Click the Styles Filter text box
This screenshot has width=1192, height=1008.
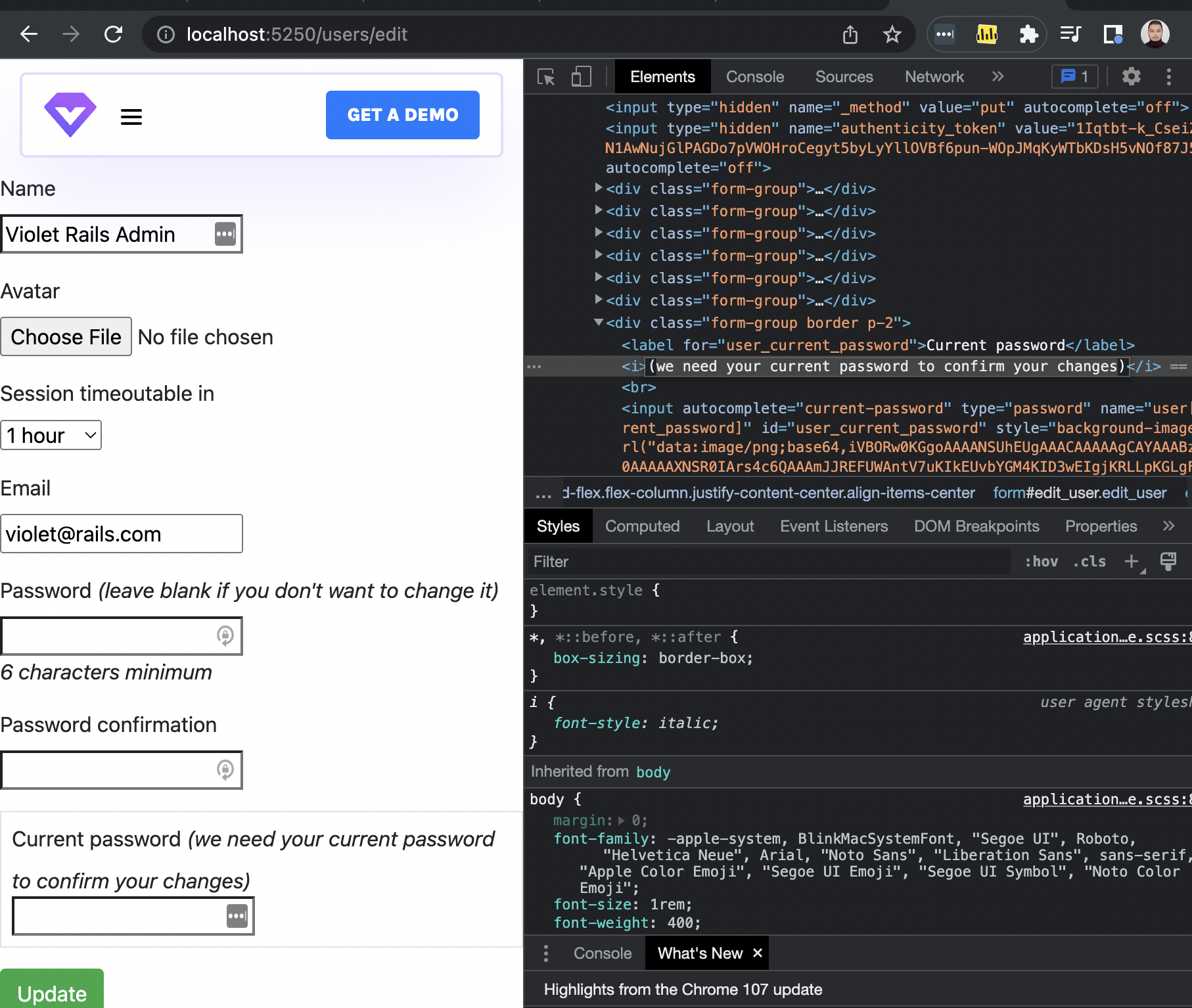tap(769, 562)
